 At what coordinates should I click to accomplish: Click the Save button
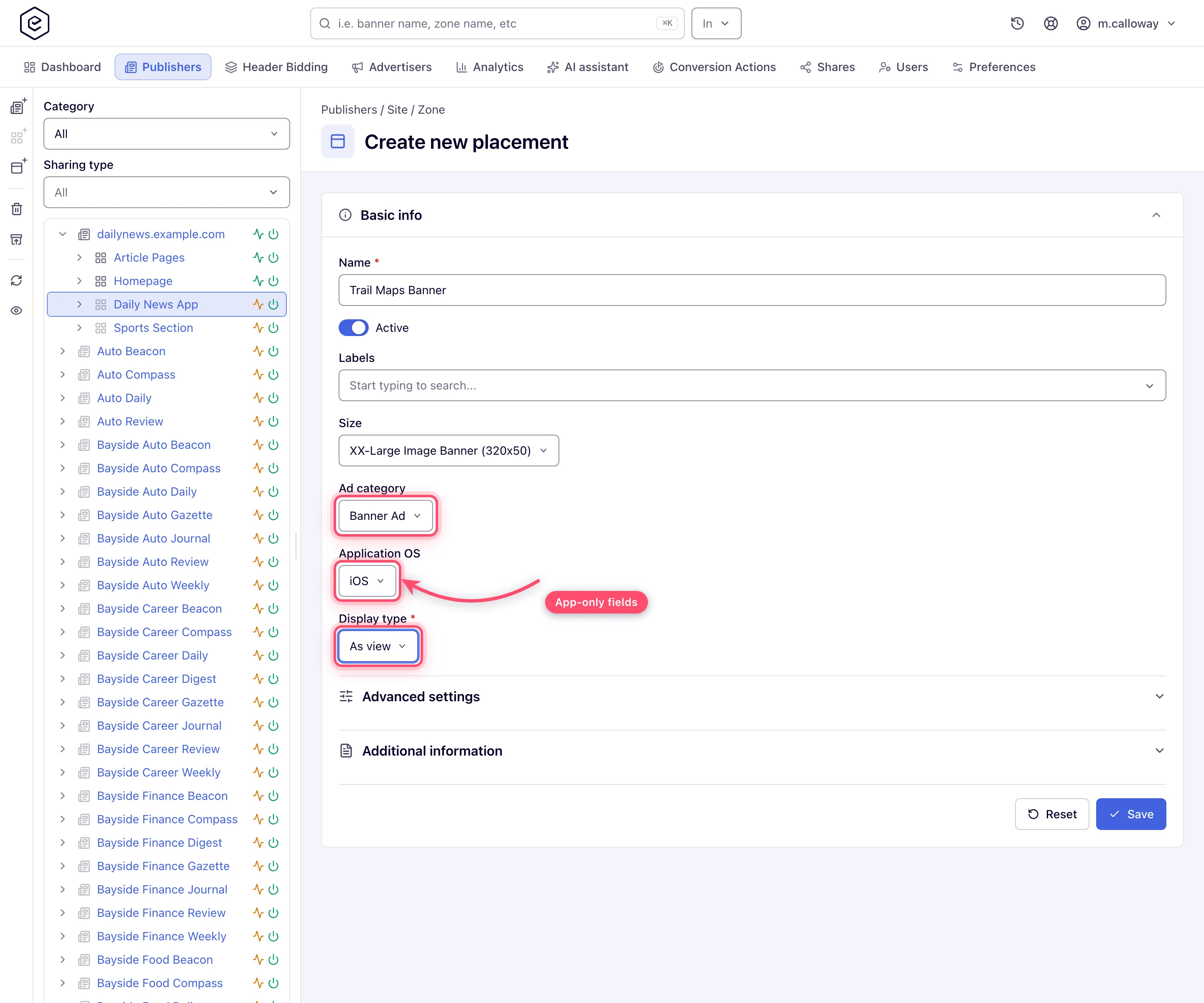(x=1130, y=814)
